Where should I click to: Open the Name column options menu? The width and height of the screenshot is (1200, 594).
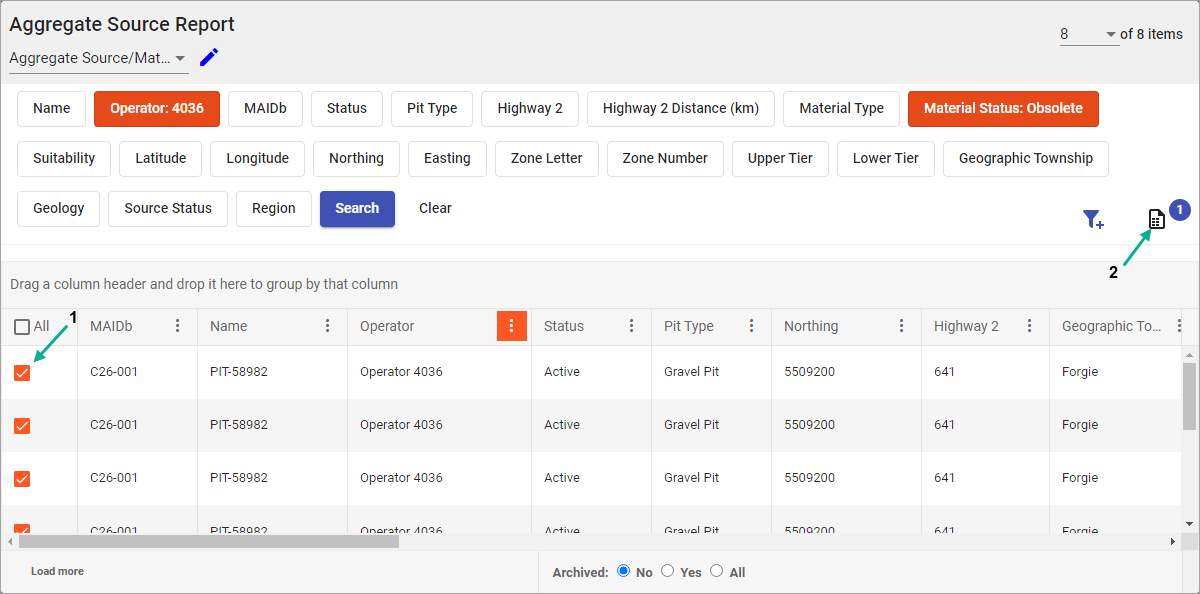328,326
